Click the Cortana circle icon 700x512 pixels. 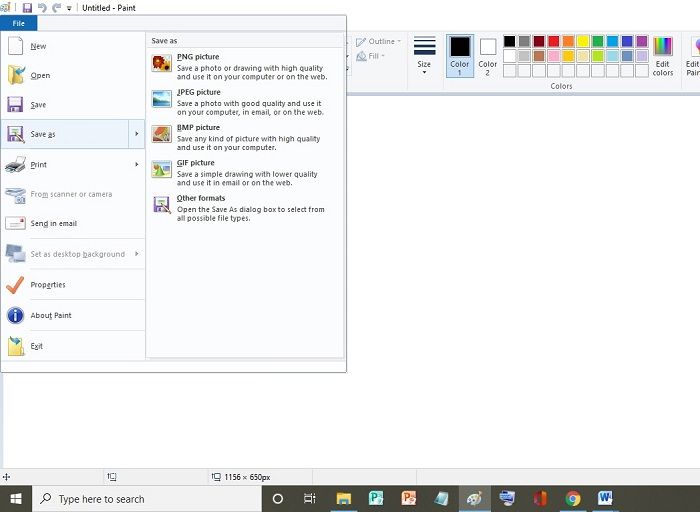coord(278,499)
